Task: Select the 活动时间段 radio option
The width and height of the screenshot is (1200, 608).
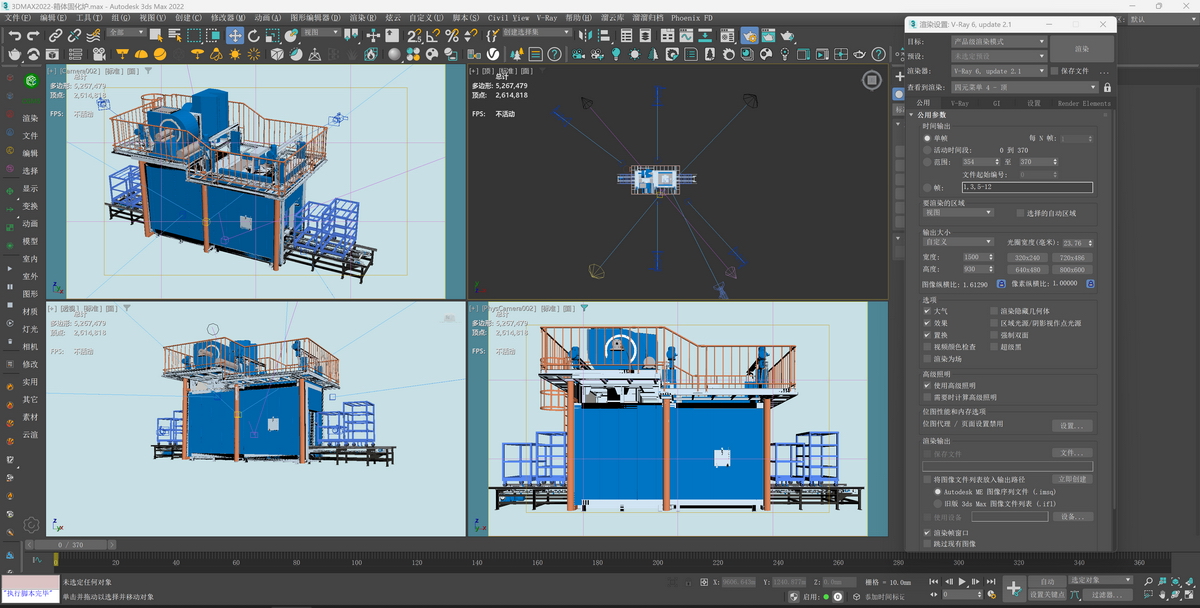Action: click(x=927, y=150)
